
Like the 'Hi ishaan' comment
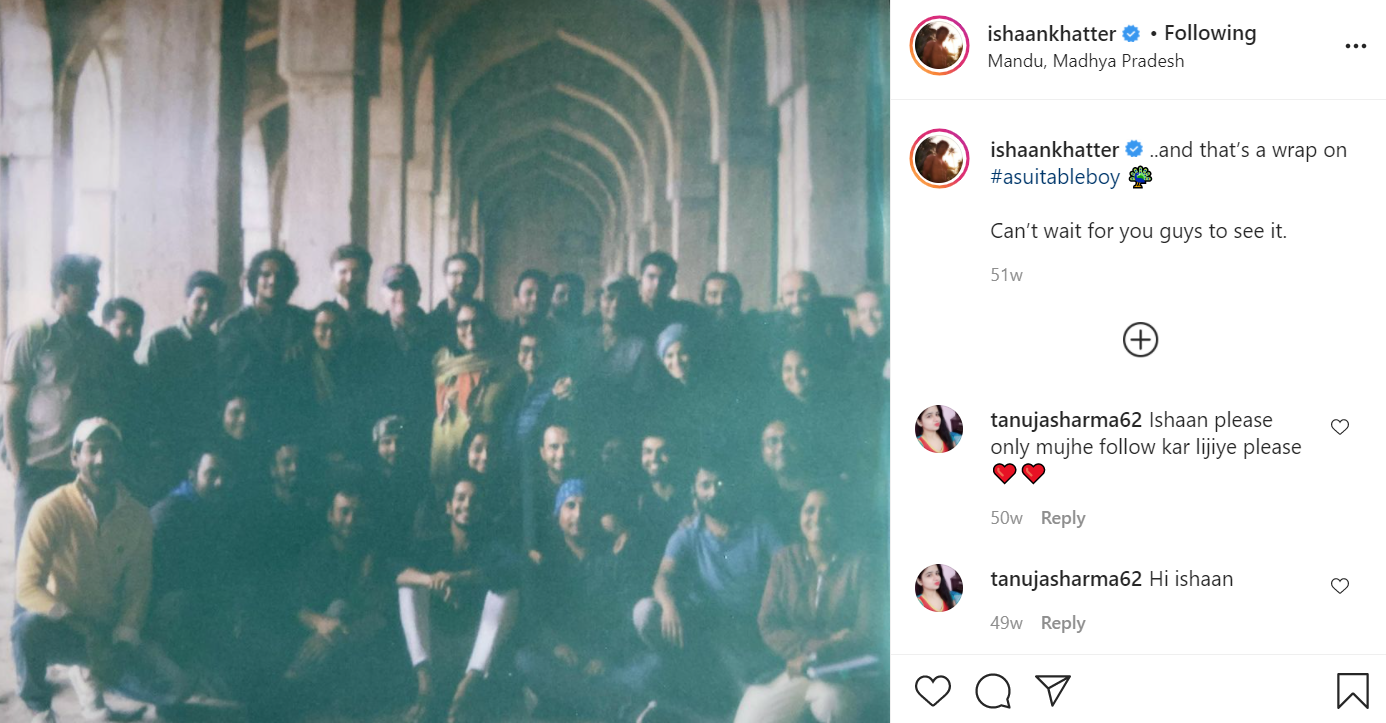[x=1340, y=586]
